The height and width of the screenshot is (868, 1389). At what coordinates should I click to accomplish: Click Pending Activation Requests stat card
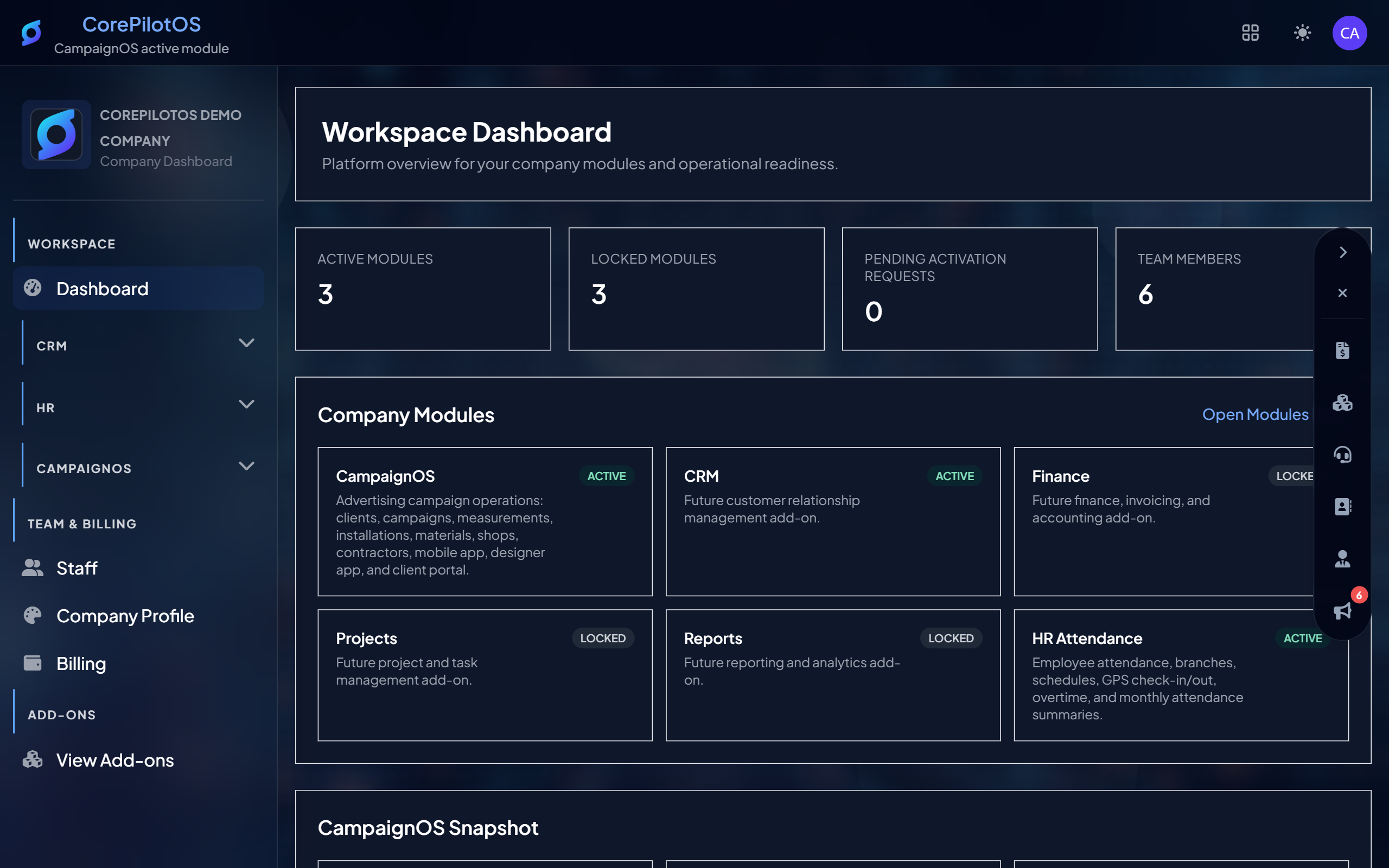pos(970,289)
